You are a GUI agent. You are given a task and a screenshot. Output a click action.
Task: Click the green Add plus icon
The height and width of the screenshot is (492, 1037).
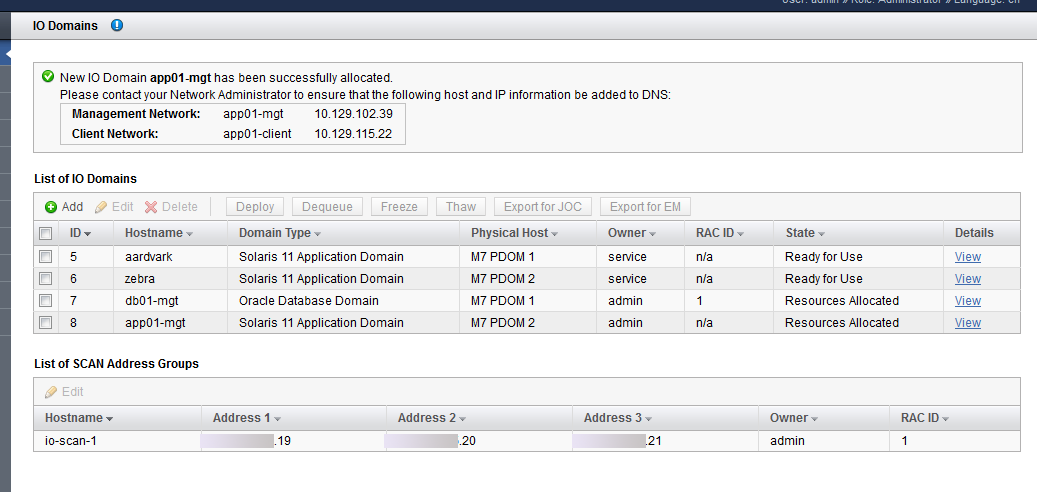[x=51, y=207]
